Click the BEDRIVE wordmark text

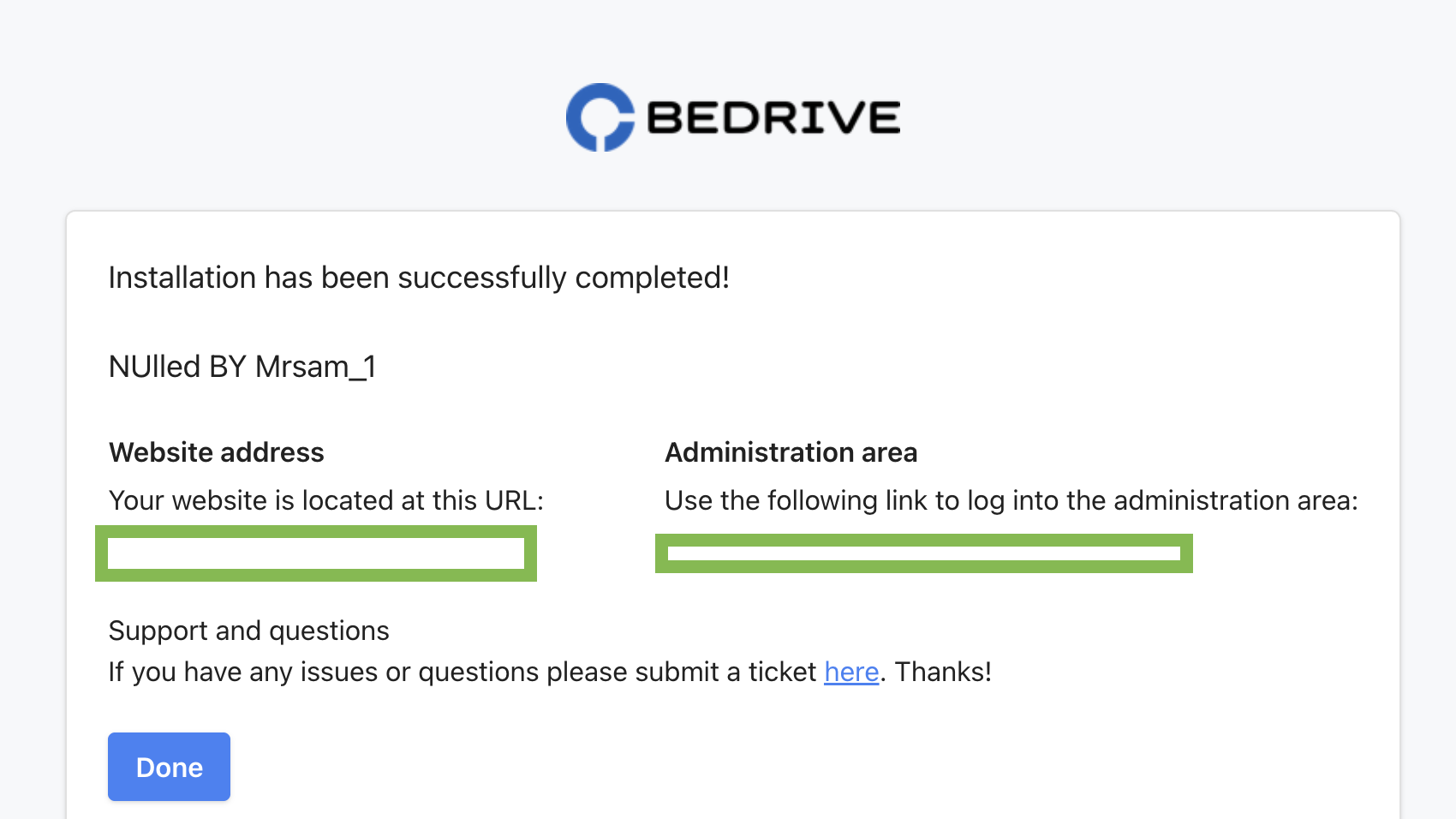pyautogui.click(x=773, y=117)
